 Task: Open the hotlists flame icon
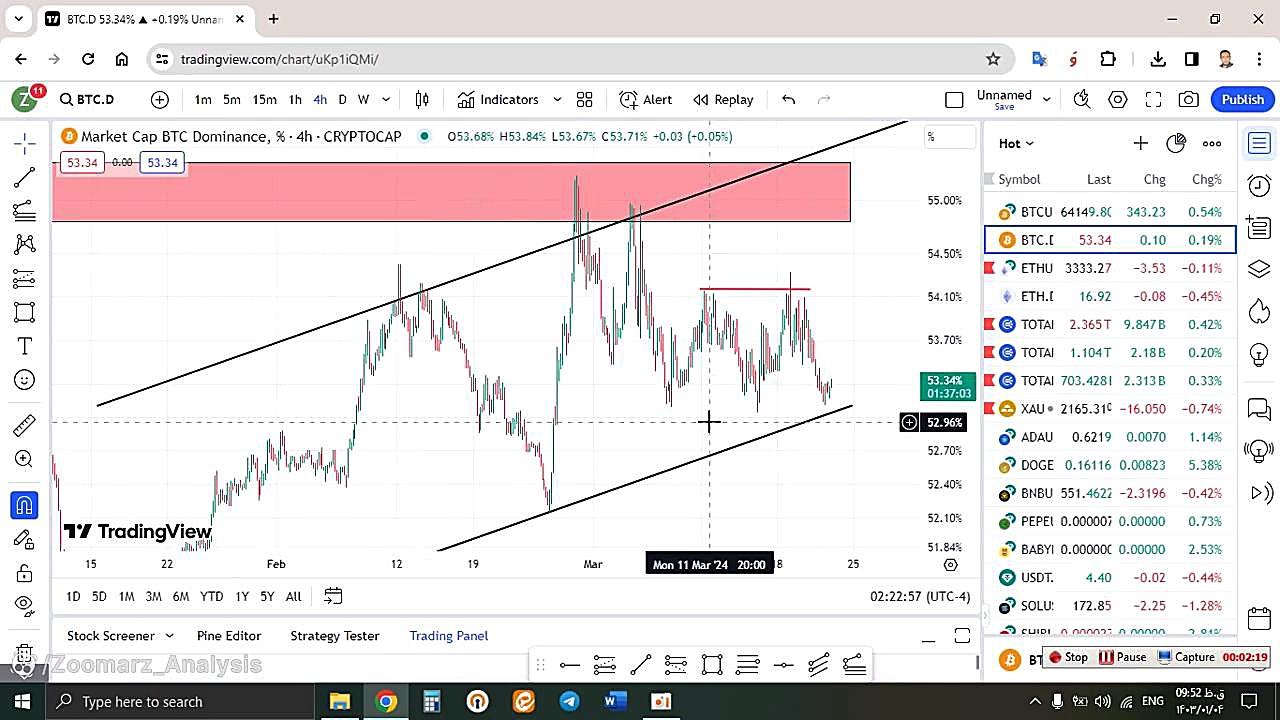coord(1259,311)
